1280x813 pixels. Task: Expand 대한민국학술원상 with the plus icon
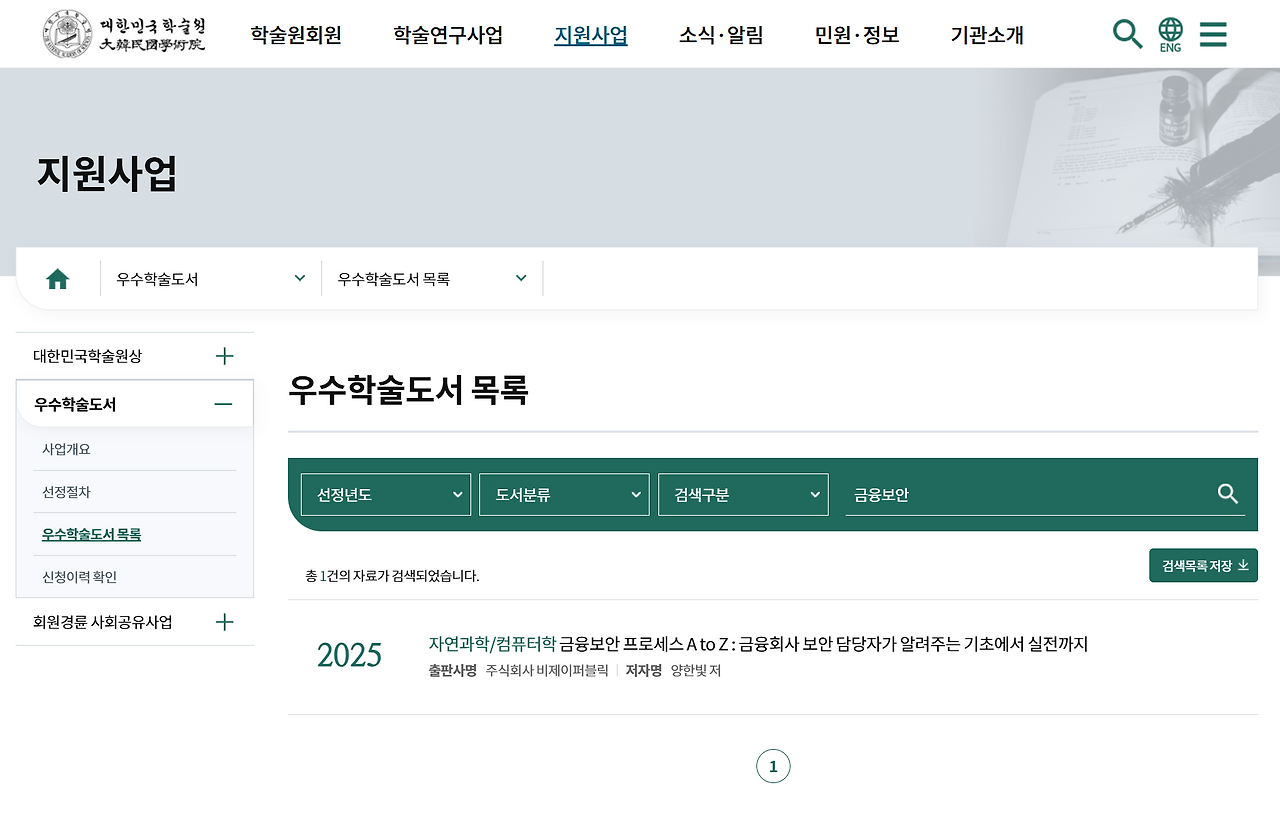[224, 355]
